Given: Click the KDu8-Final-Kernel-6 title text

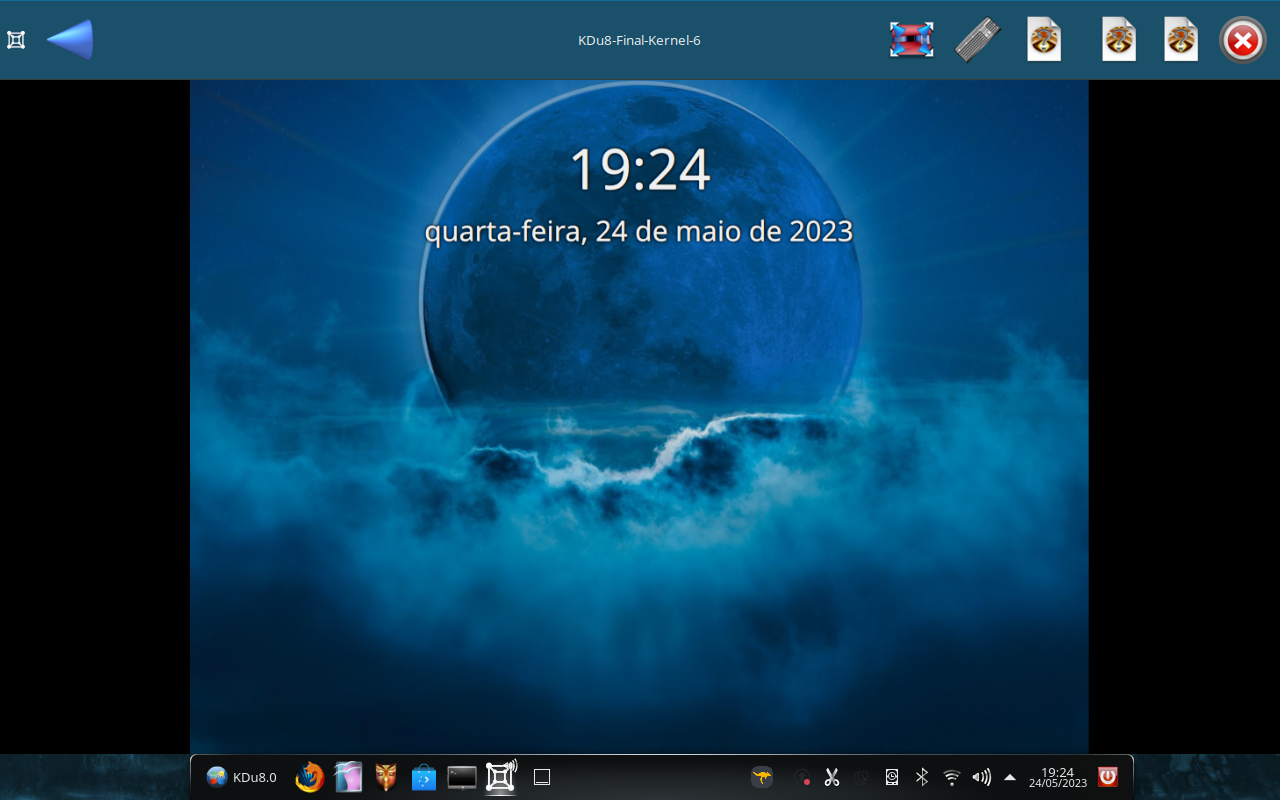Looking at the screenshot, I should click(x=639, y=41).
